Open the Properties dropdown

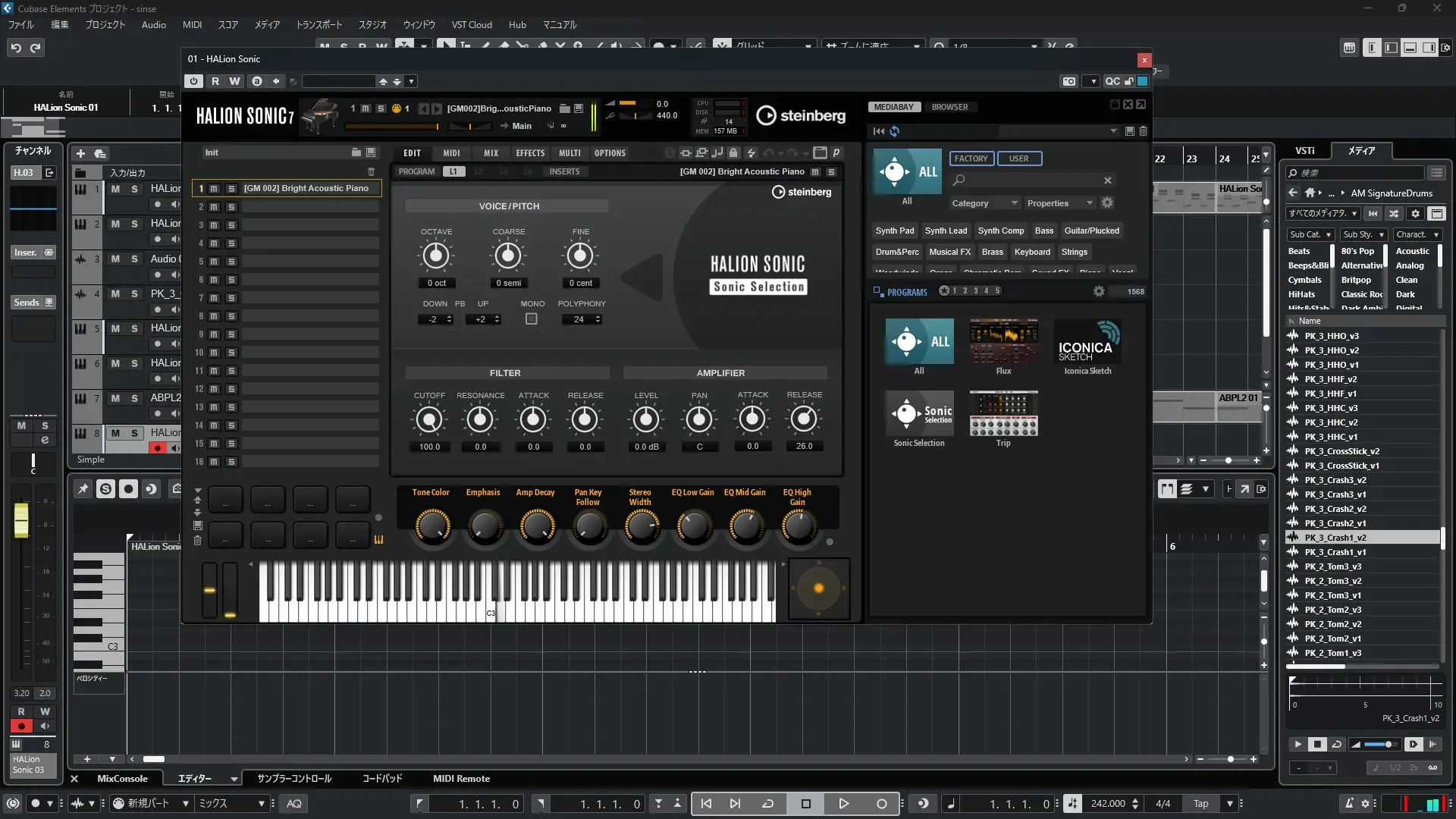1059,203
